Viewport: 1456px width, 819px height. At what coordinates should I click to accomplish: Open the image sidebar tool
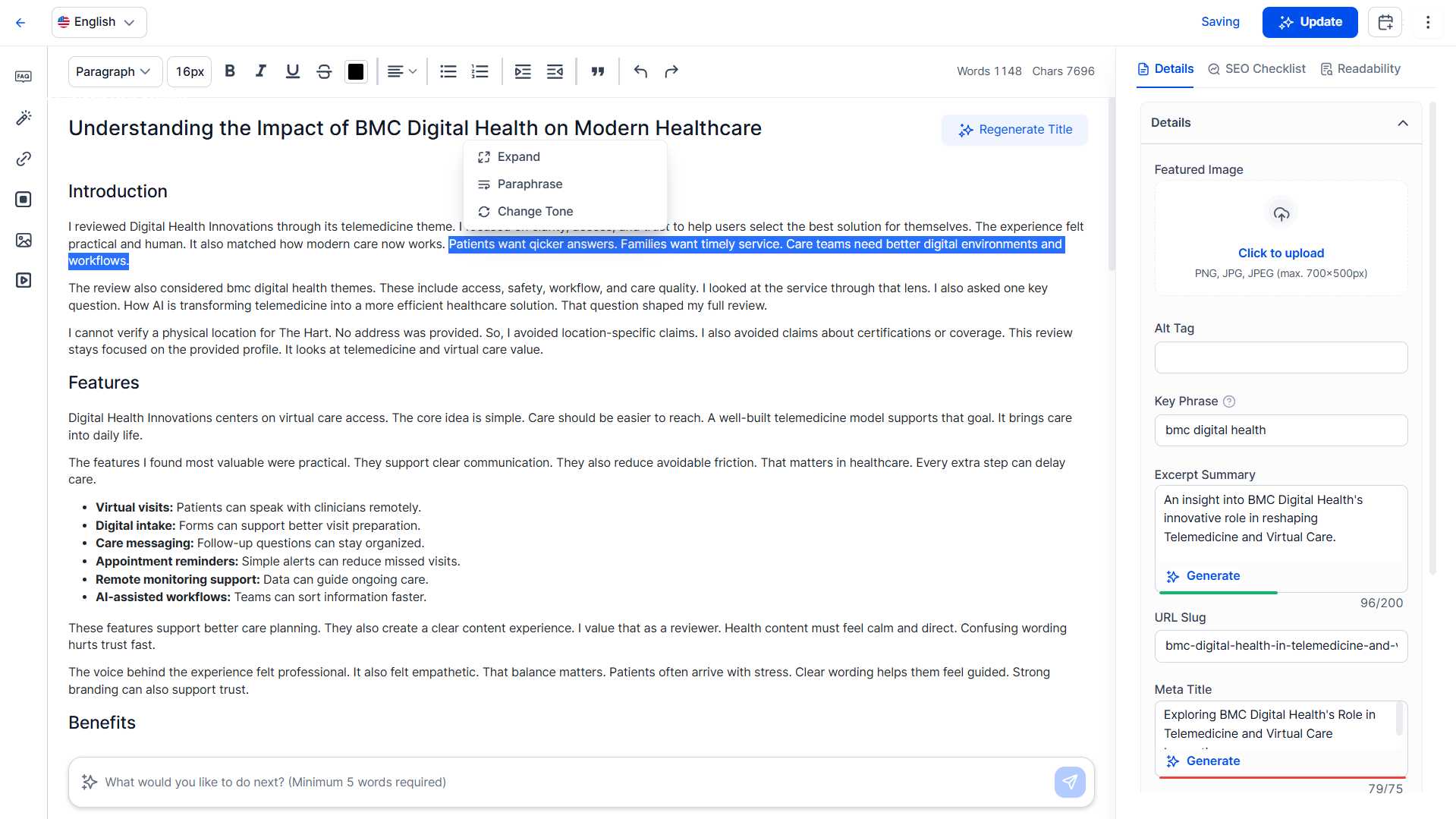(x=24, y=241)
